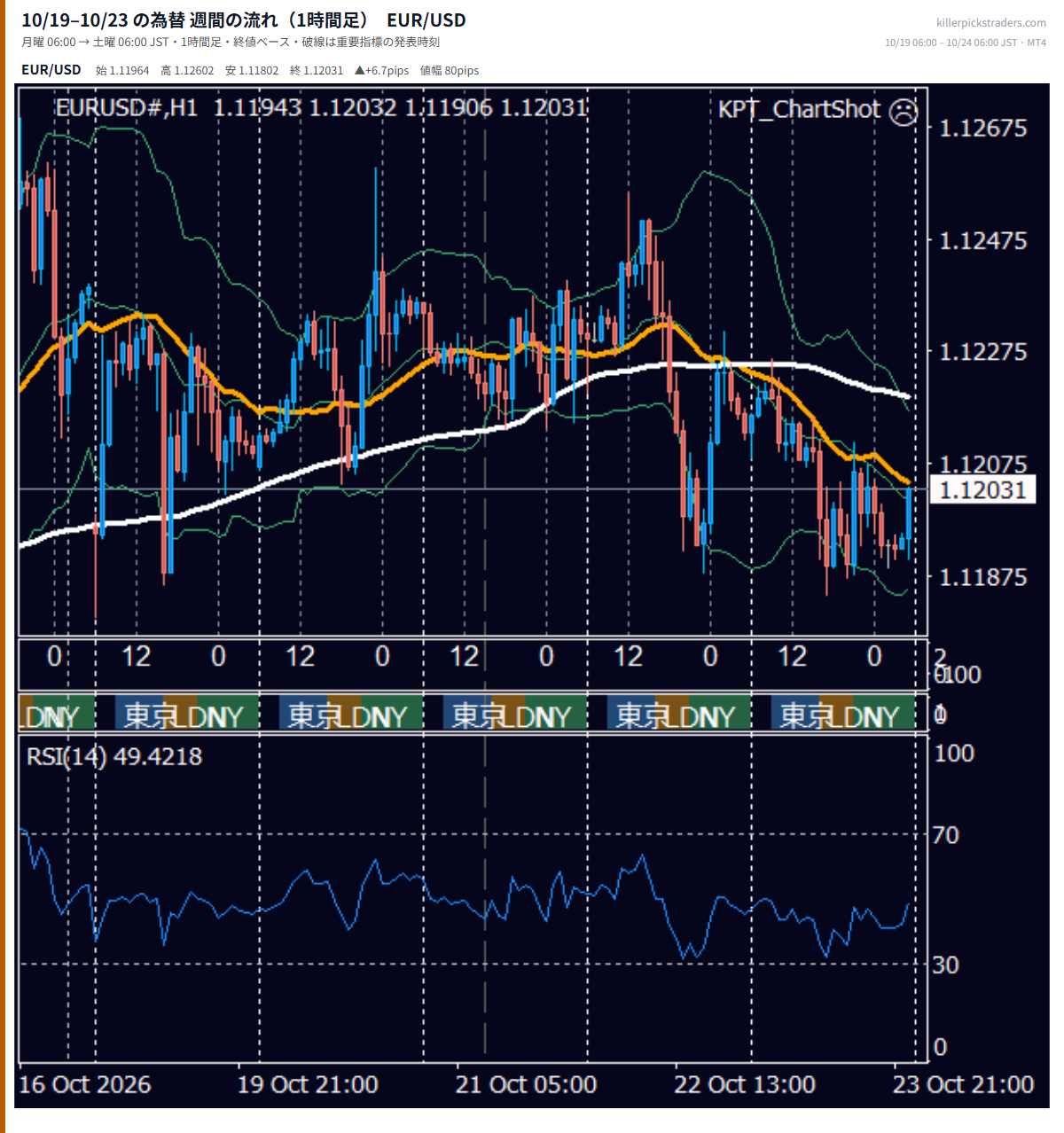This screenshot has width=1064, height=1133.
Task: Click the low value 安 1.11802
Action: click(252, 70)
